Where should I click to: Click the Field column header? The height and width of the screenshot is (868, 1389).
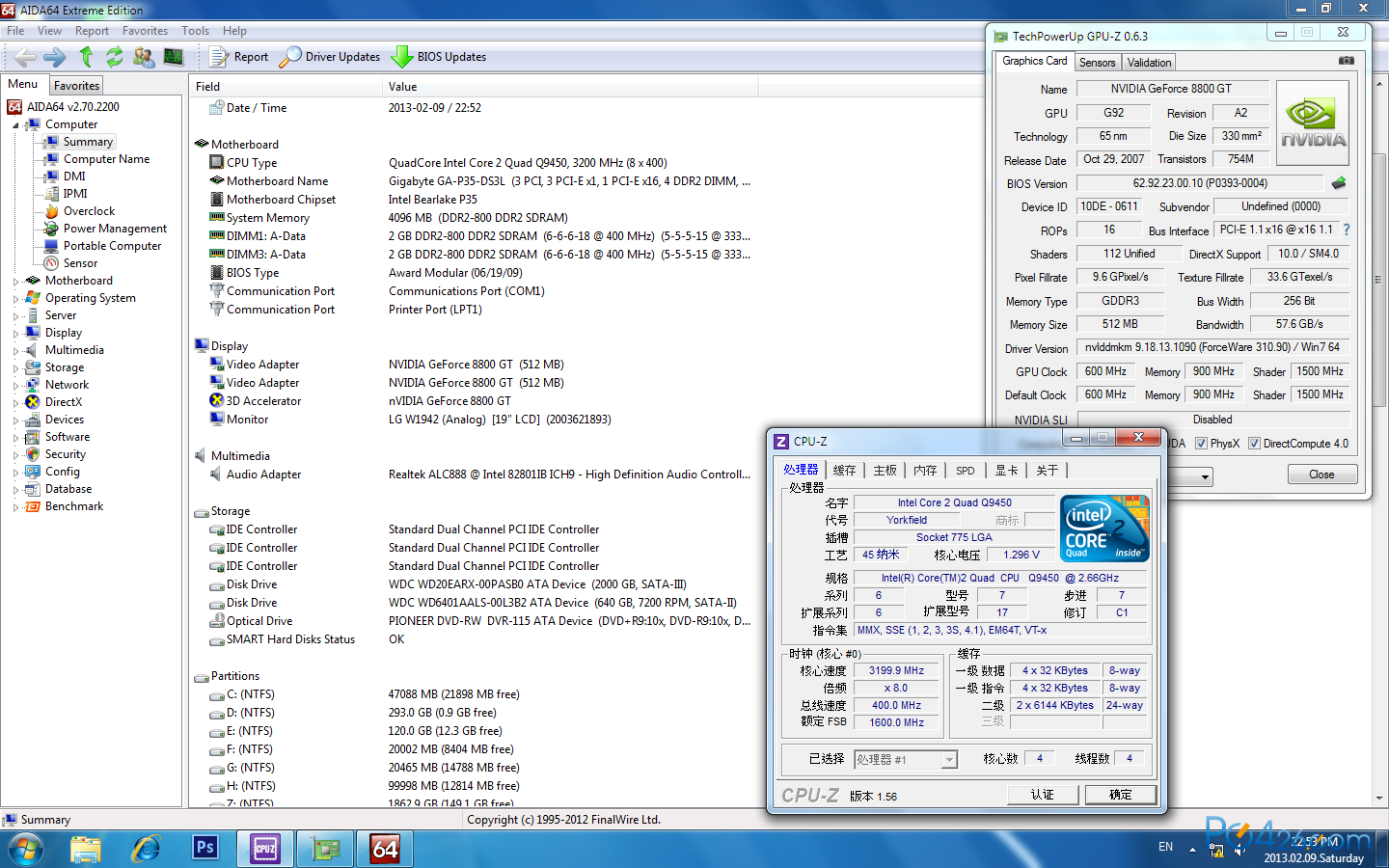click(x=286, y=87)
